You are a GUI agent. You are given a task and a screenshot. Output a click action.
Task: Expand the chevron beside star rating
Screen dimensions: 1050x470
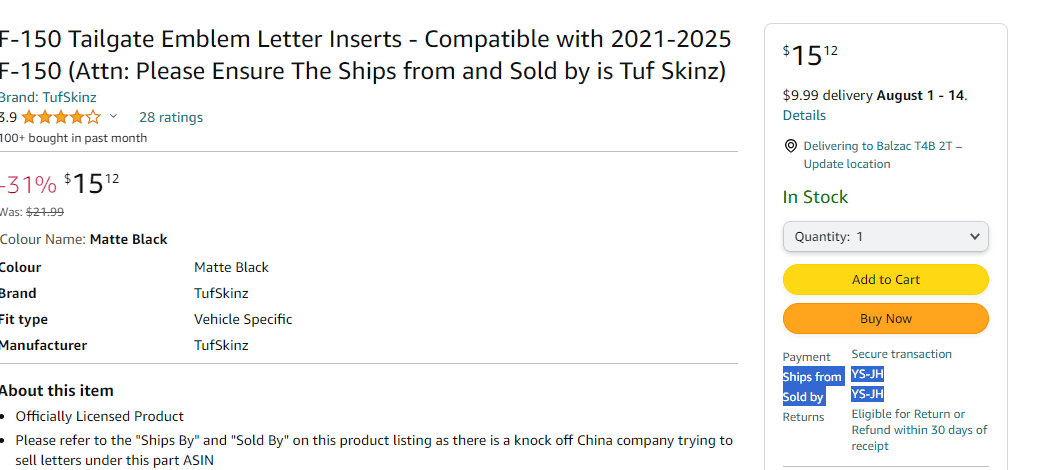coord(113,117)
